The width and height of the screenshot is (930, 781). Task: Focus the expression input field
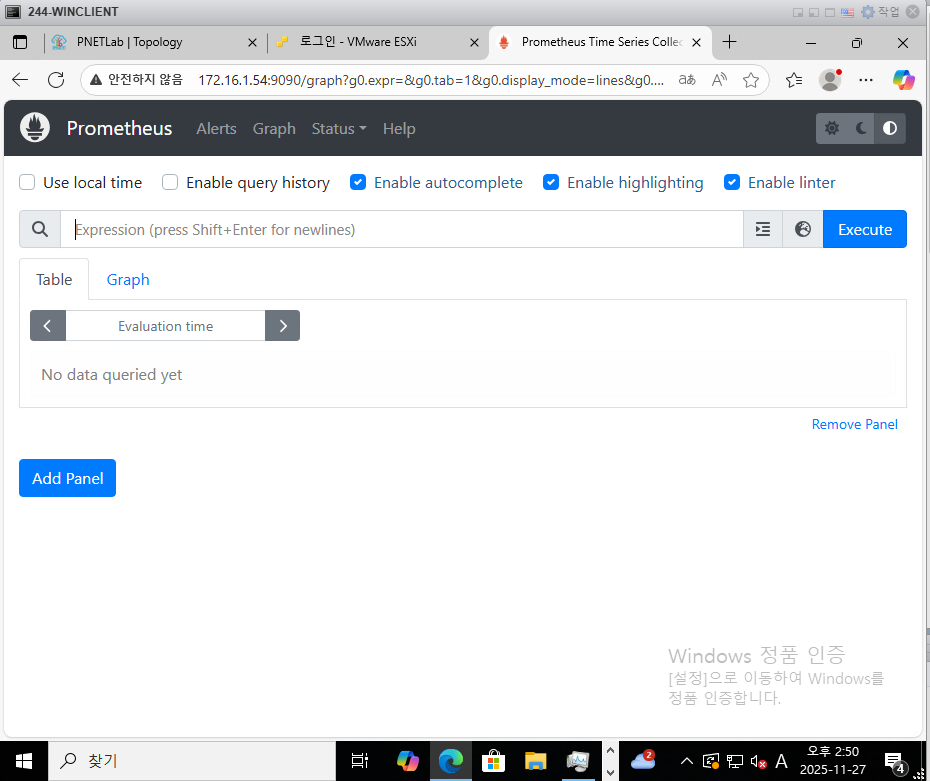click(x=402, y=229)
